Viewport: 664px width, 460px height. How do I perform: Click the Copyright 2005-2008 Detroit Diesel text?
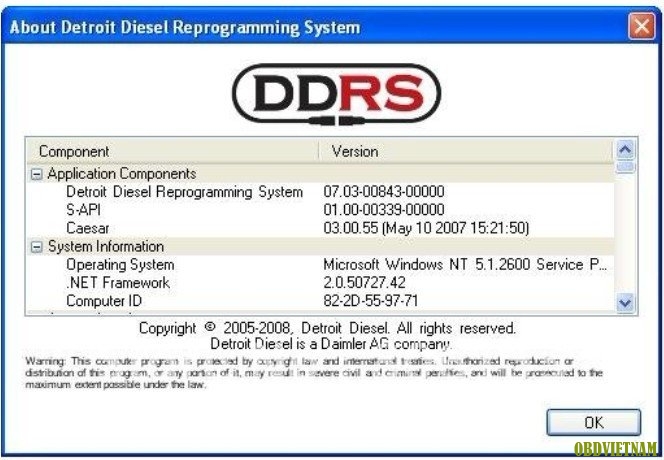tap(327, 328)
